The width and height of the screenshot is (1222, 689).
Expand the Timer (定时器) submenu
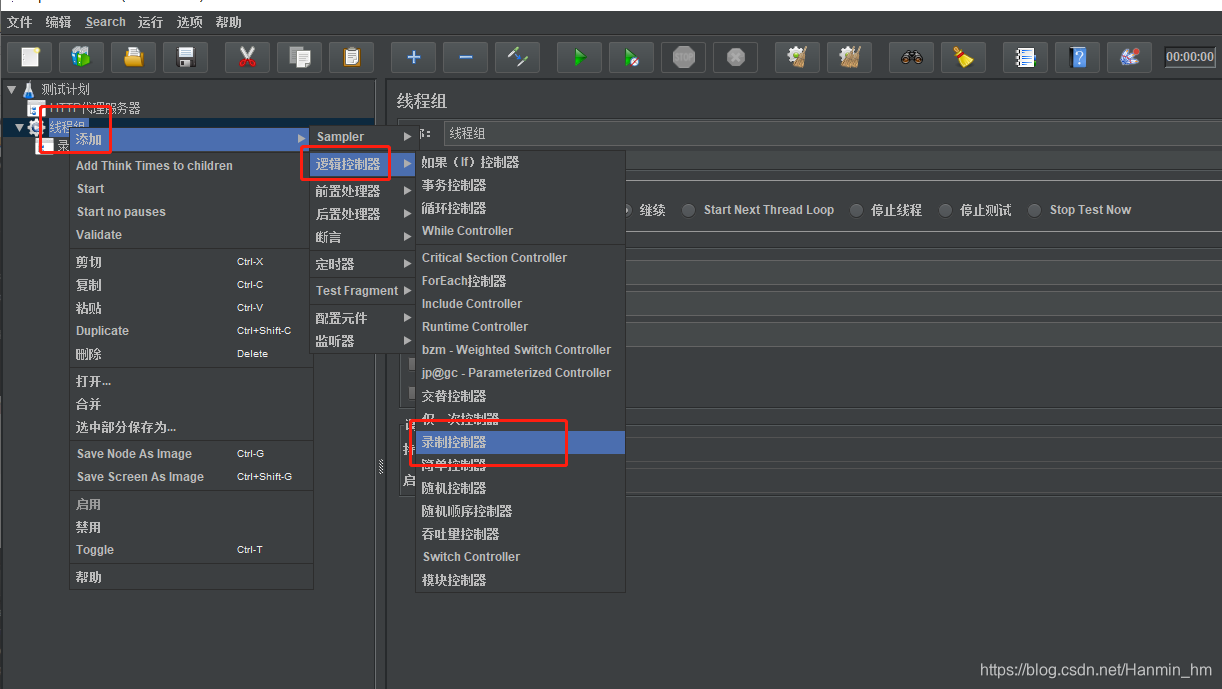click(361, 264)
